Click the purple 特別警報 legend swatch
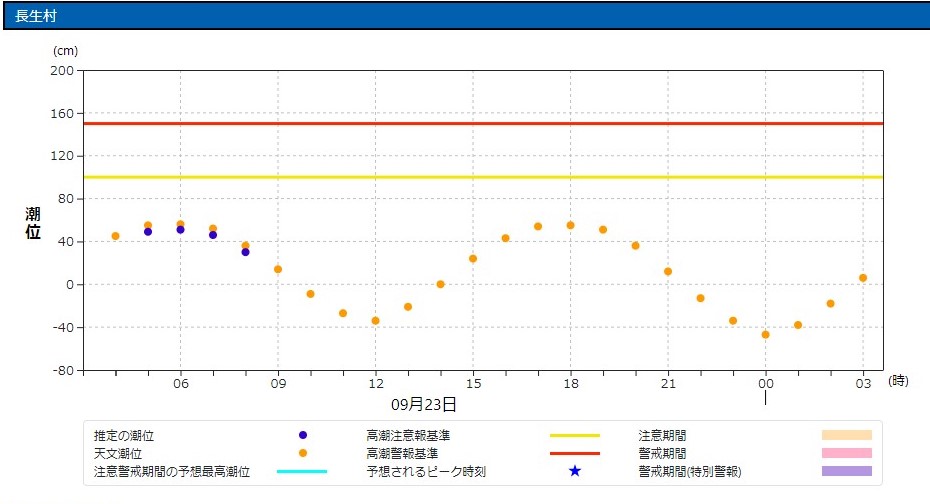Viewport: 930px width, 504px height. 847,471
